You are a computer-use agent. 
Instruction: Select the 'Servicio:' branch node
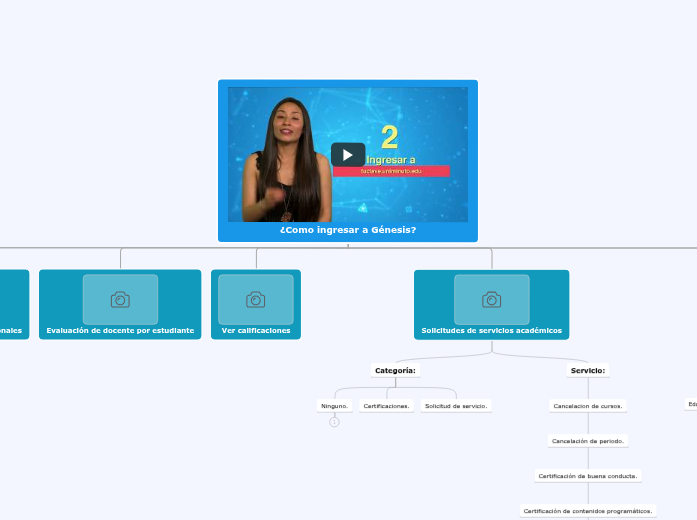click(x=588, y=370)
